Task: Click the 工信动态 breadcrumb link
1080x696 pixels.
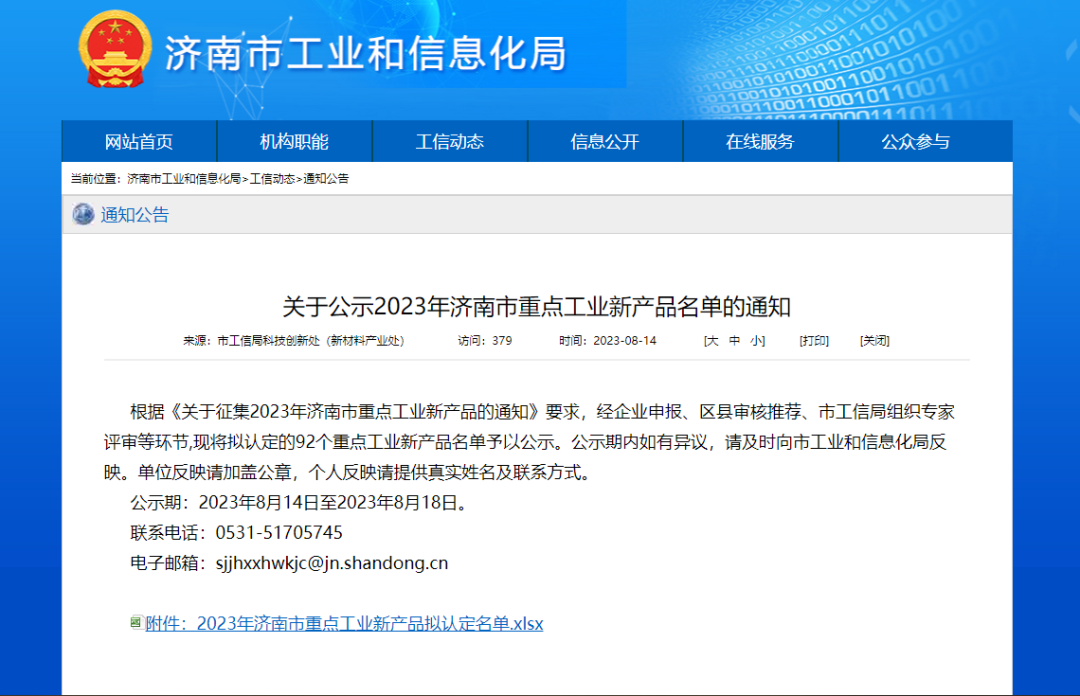Action: [272, 179]
